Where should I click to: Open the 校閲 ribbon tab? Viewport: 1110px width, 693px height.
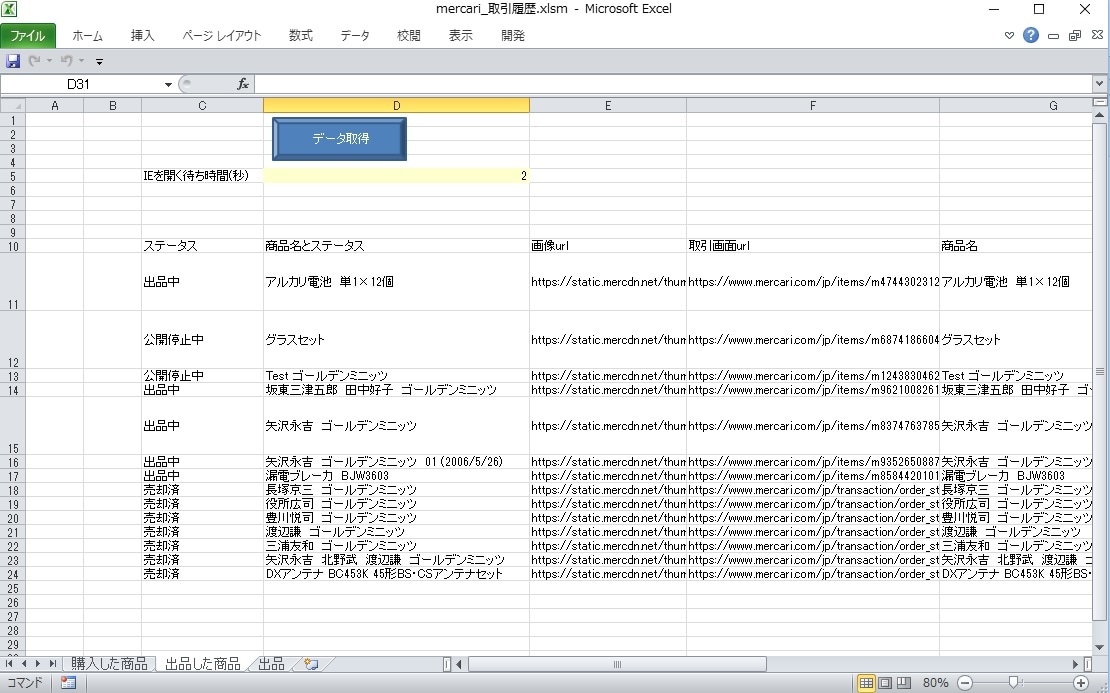click(408, 35)
